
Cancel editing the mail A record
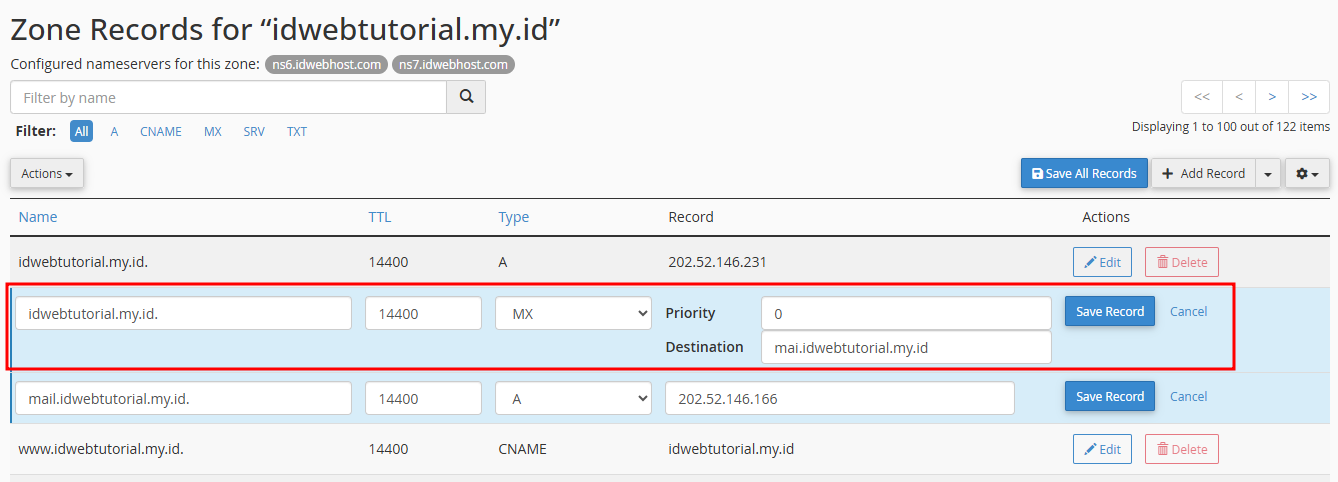tap(1189, 396)
